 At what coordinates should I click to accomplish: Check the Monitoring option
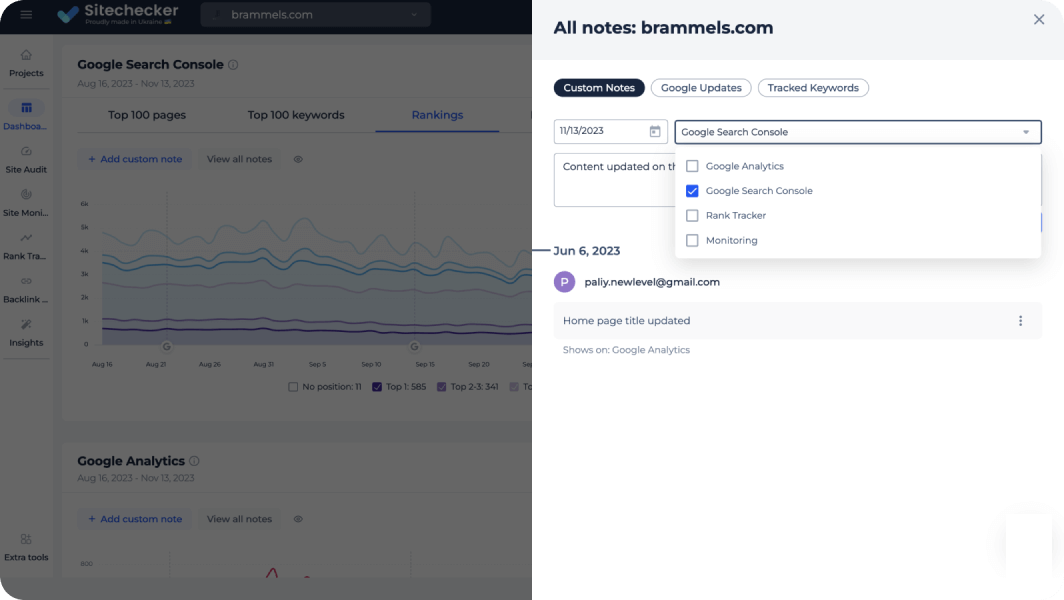click(x=692, y=240)
